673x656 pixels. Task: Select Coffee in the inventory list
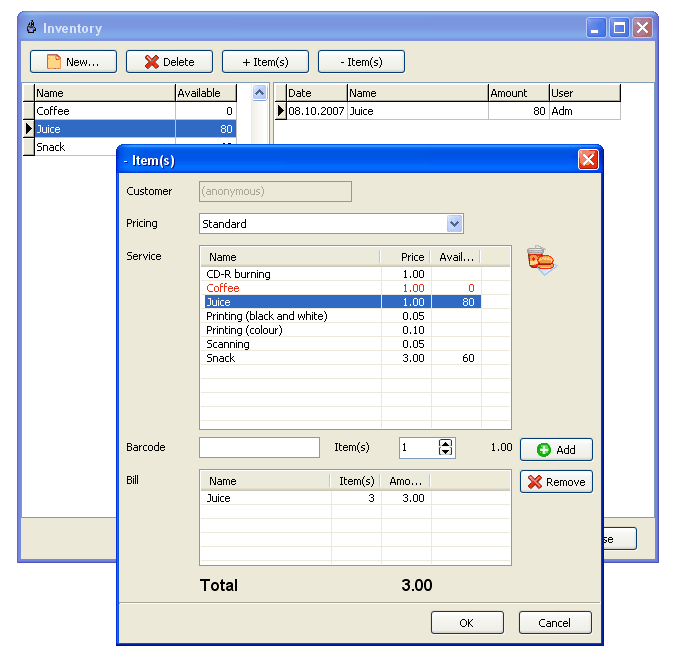tap(53, 111)
